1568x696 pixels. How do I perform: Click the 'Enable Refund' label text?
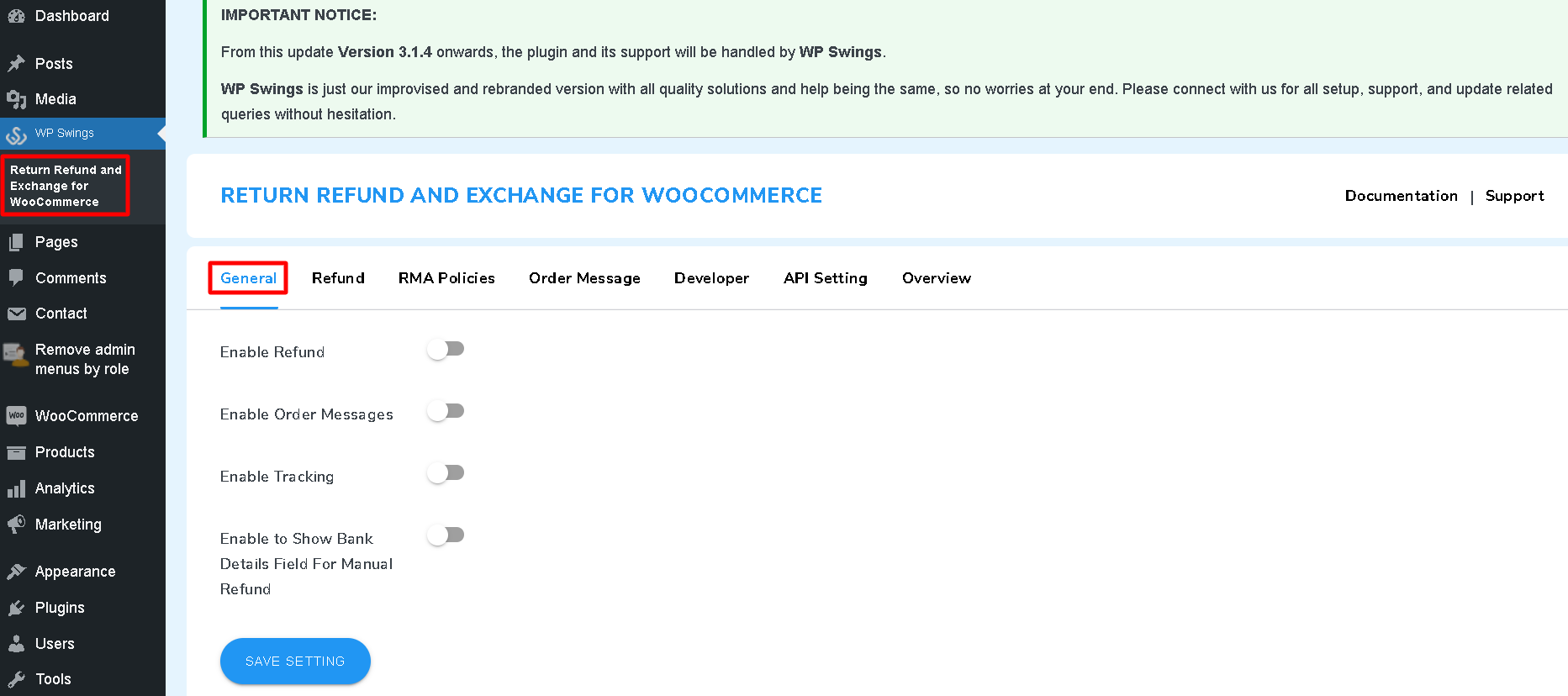272,352
